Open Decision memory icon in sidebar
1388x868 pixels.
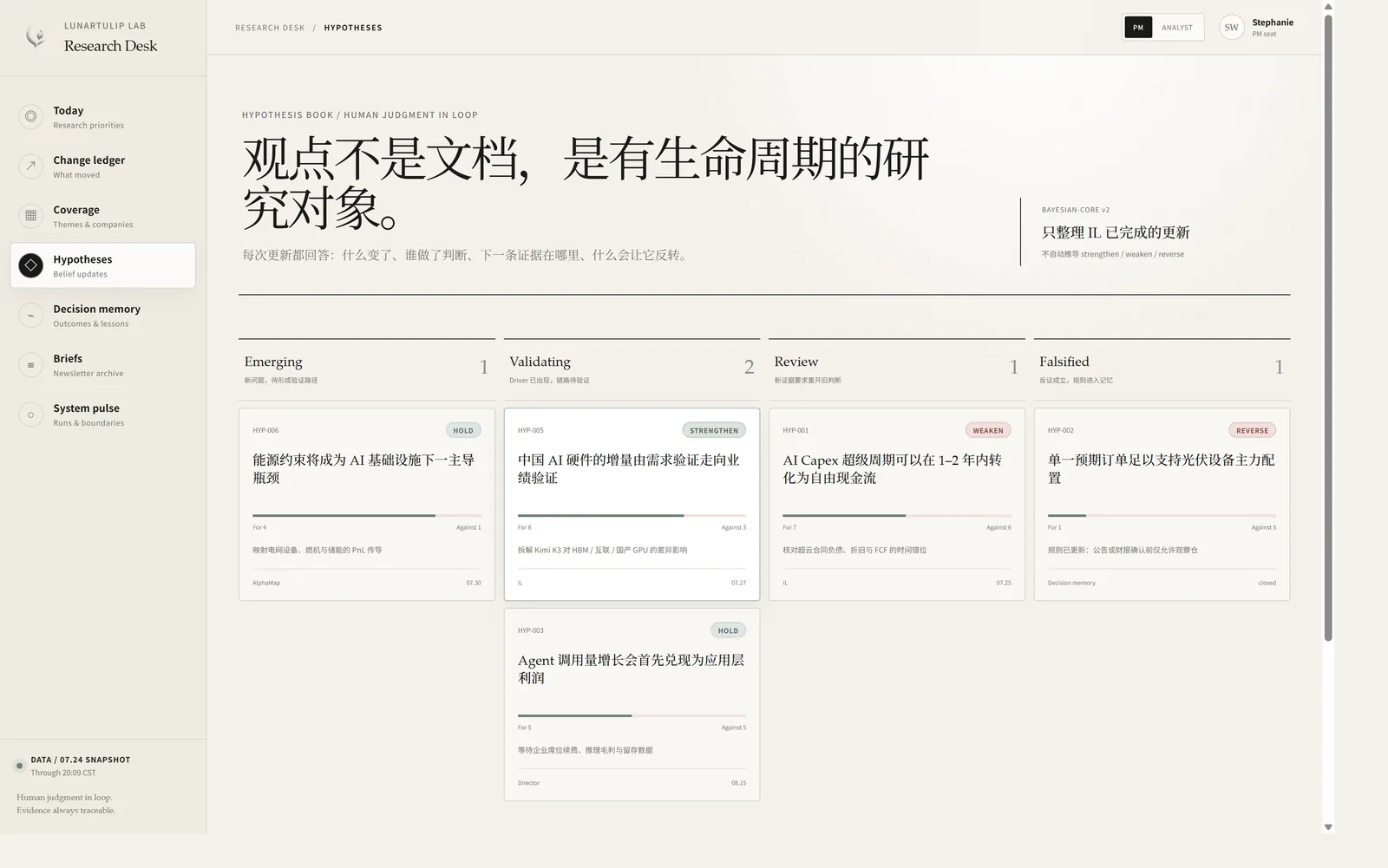point(31,315)
